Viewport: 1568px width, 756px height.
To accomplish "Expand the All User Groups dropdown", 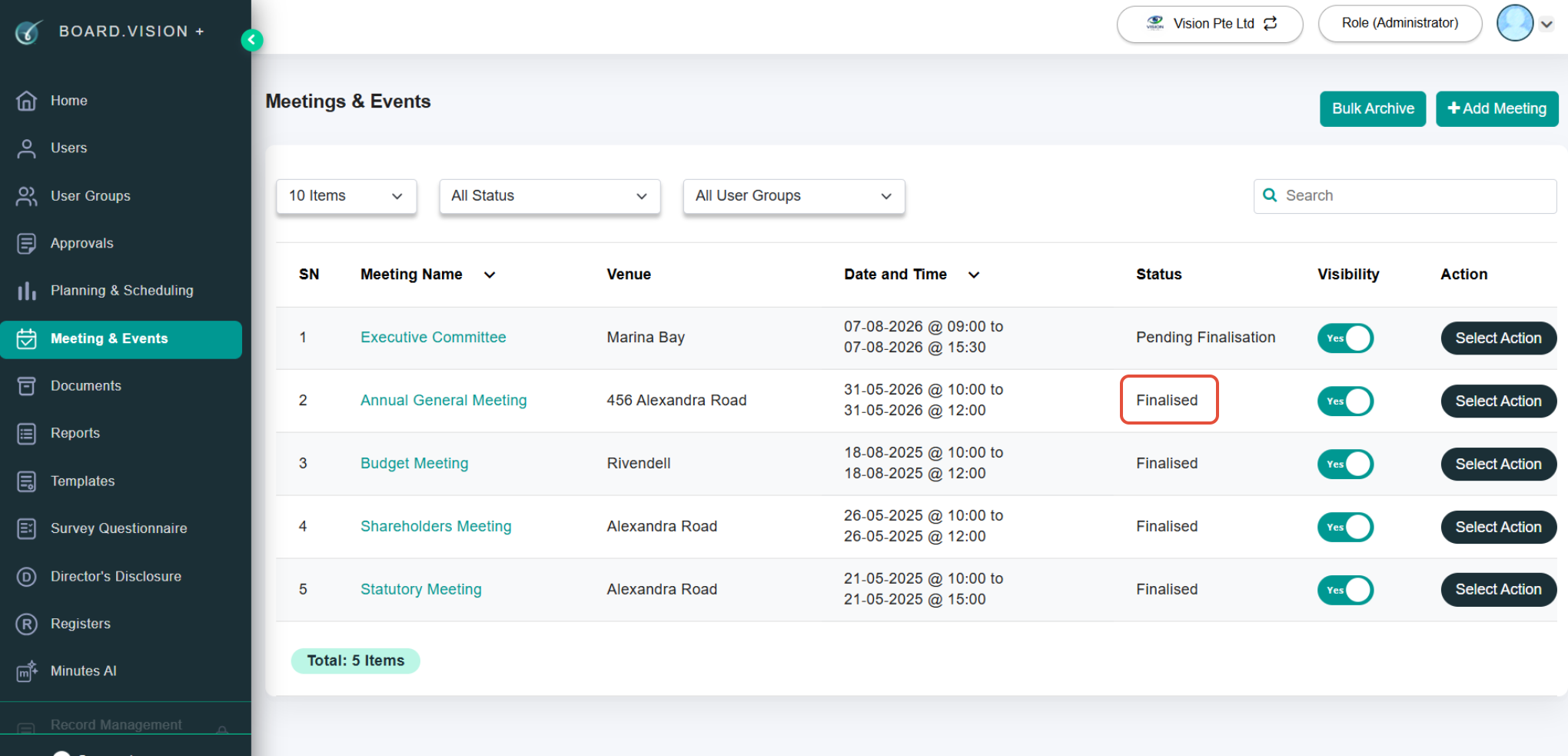I will [x=794, y=196].
